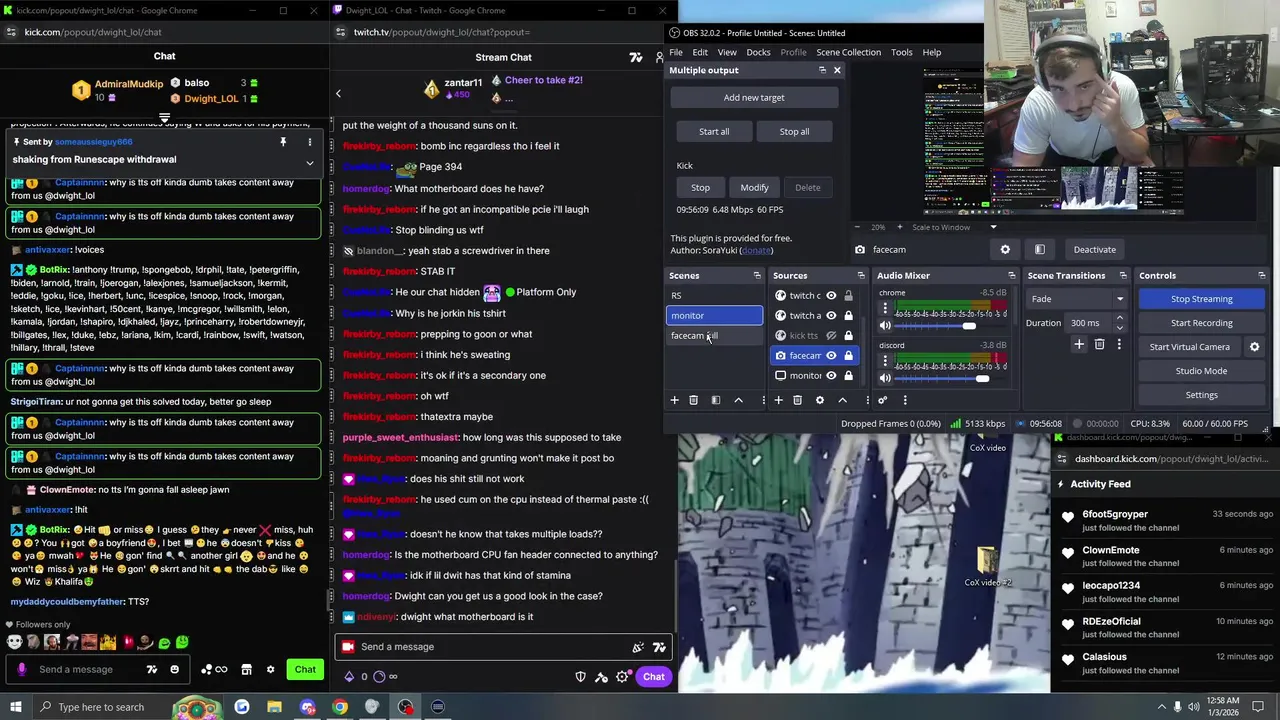Undock the Multiple output panel
The width and height of the screenshot is (1280, 720).
tap(822, 70)
